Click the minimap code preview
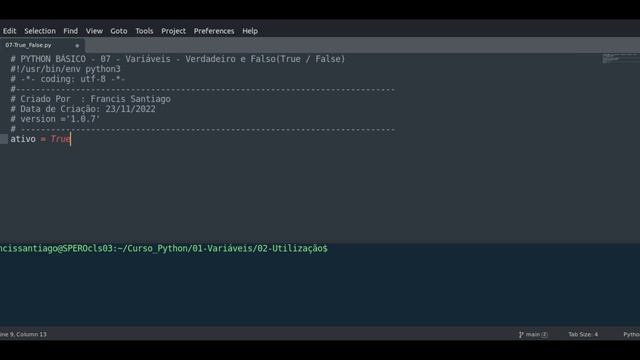The width and height of the screenshot is (640, 360). [620, 58]
